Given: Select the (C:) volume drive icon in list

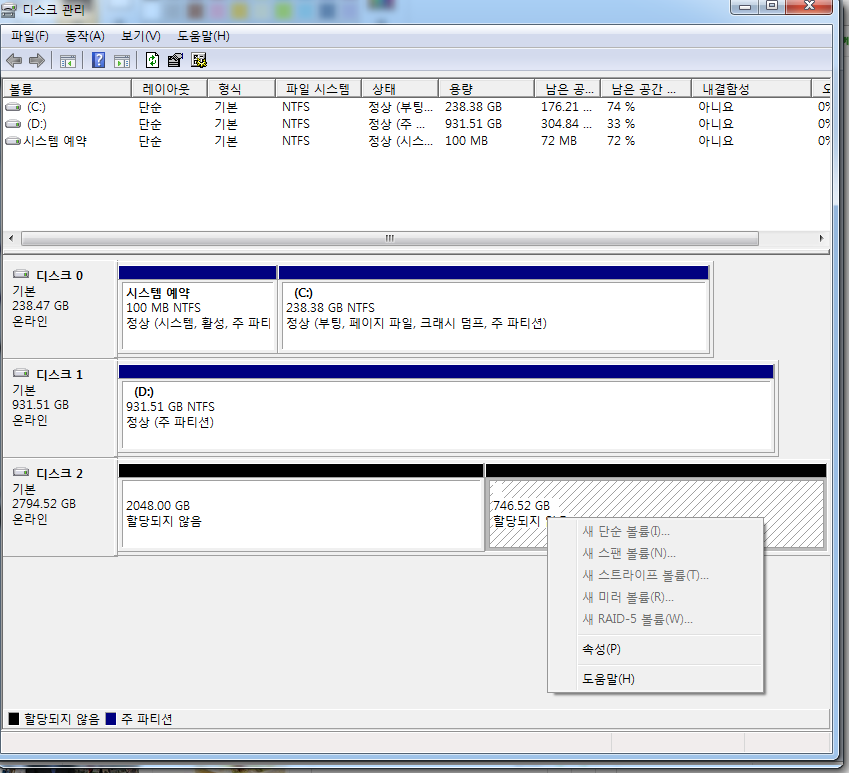Looking at the screenshot, I should (x=13, y=107).
